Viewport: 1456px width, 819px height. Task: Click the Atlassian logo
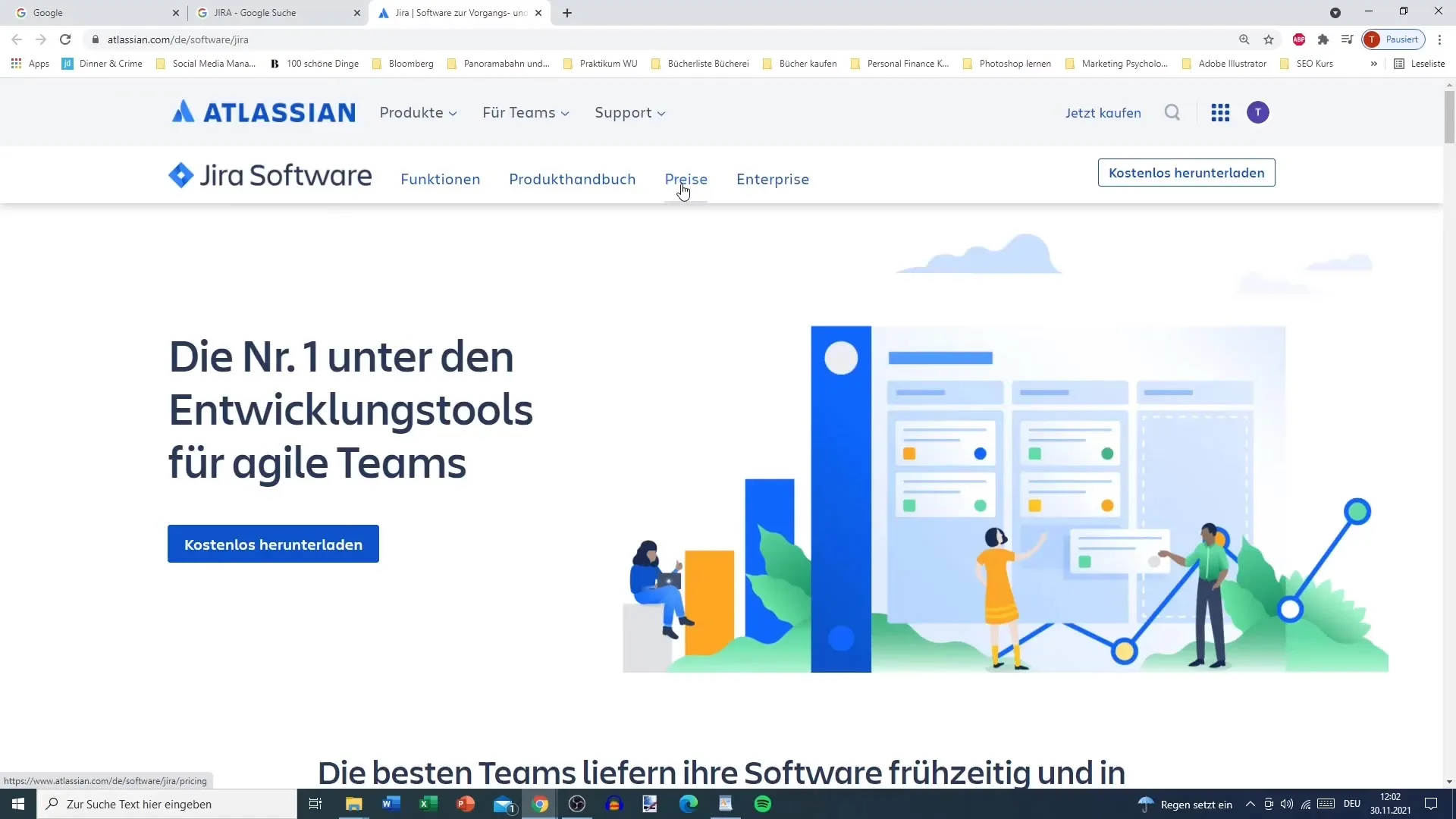coord(263,112)
